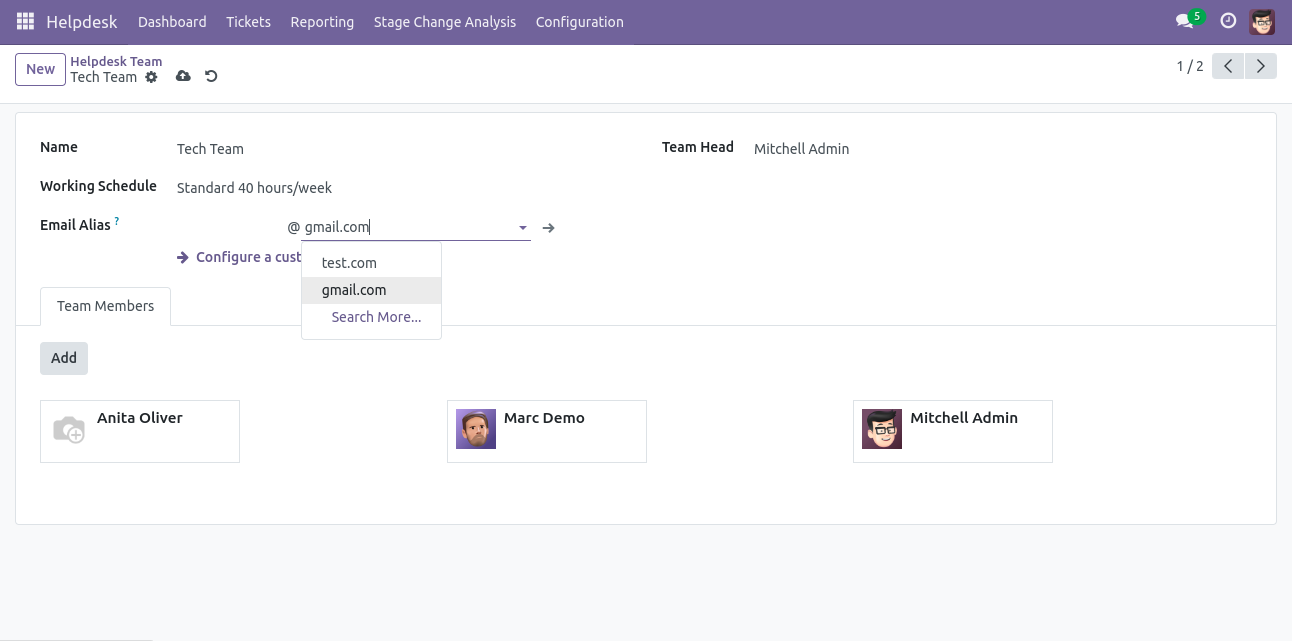
Task: Open the Stage Change Analysis menu
Action: (x=445, y=21)
